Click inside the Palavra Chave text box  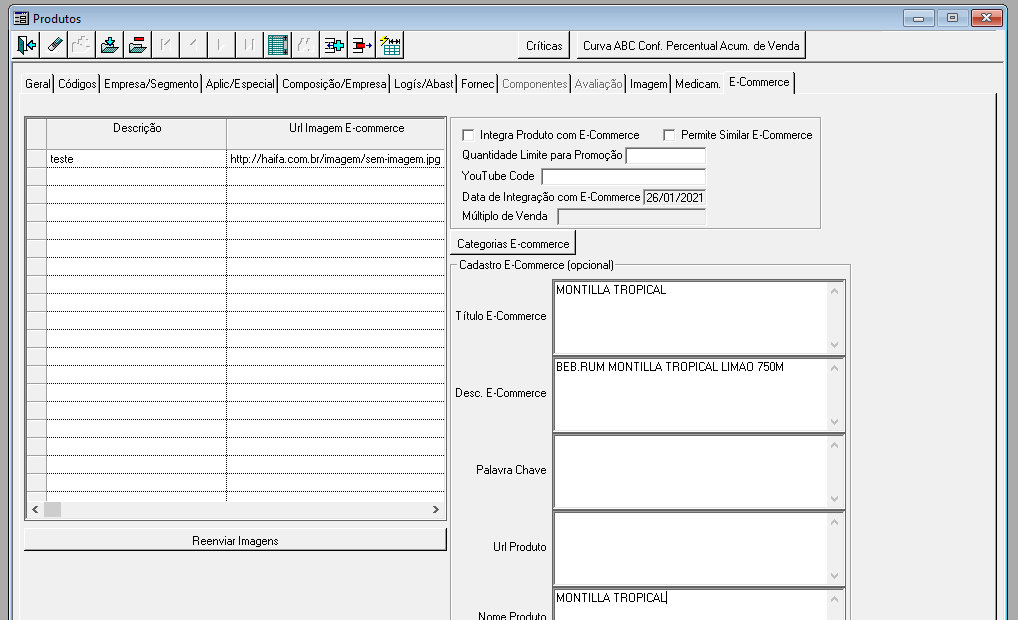[691, 471]
